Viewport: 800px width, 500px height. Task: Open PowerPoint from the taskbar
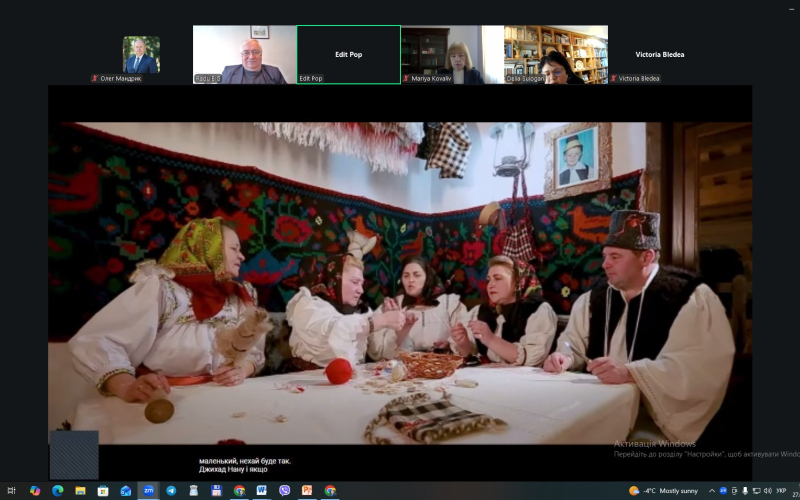tap(307, 490)
